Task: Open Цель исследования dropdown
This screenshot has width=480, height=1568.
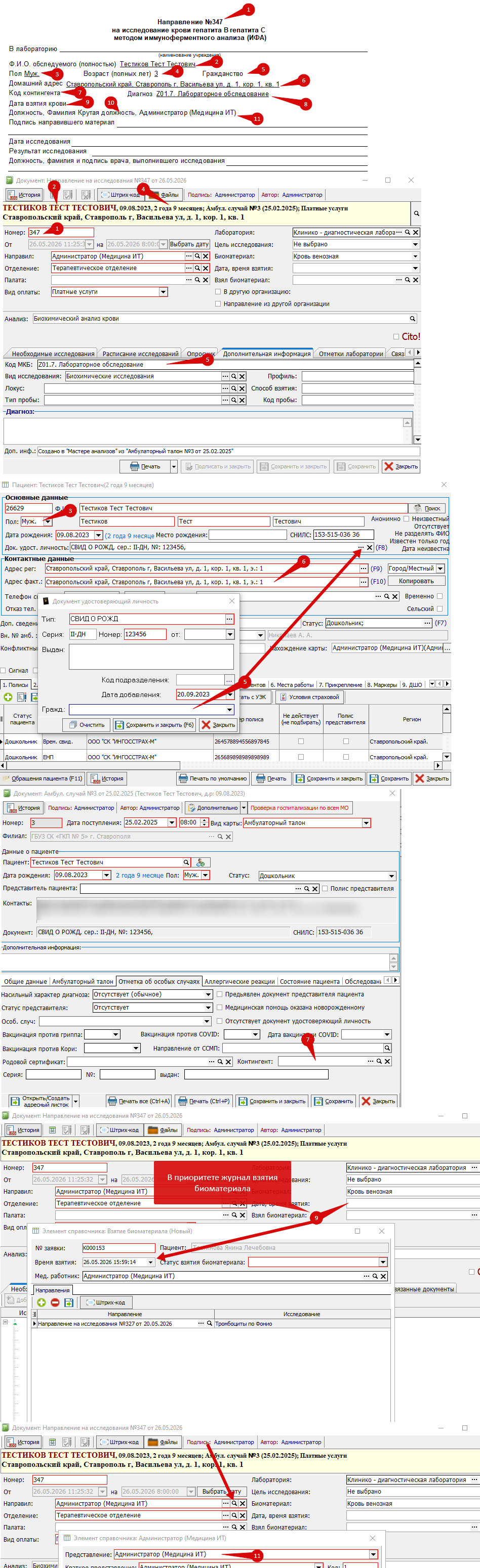Action: click(415, 244)
